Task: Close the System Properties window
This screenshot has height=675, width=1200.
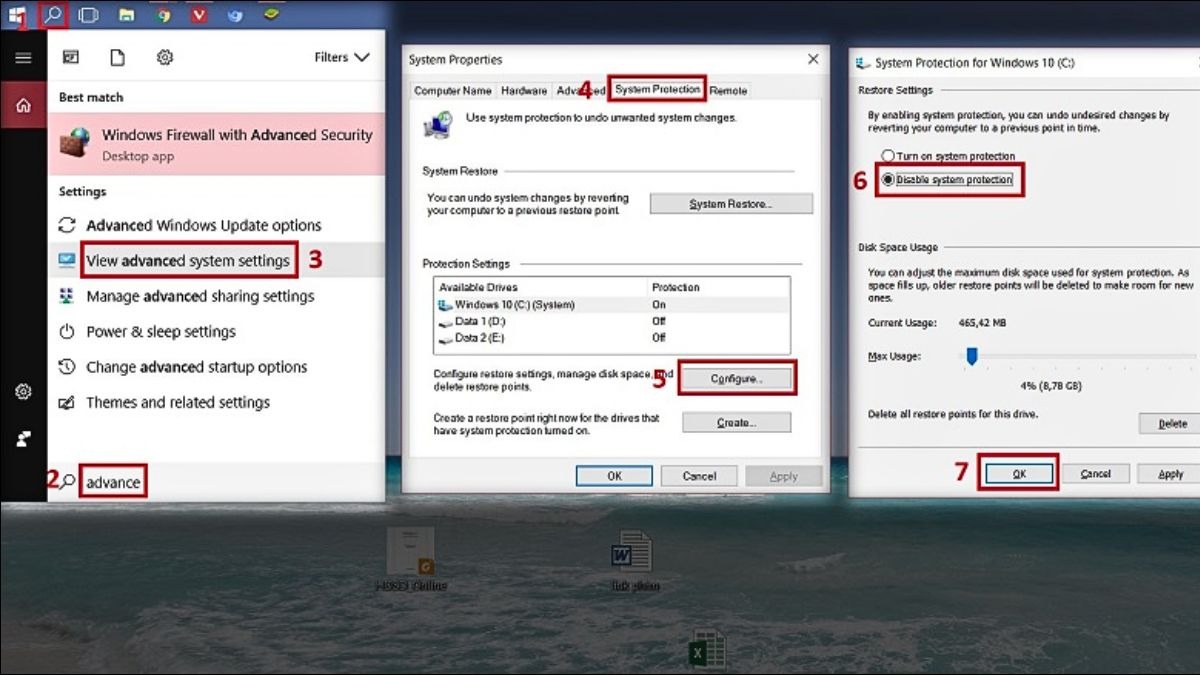Action: tap(813, 60)
